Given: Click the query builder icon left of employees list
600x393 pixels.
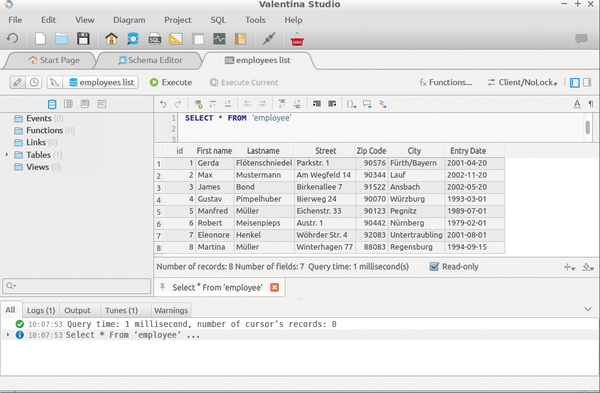Looking at the screenshot, I should coord(54,82).
